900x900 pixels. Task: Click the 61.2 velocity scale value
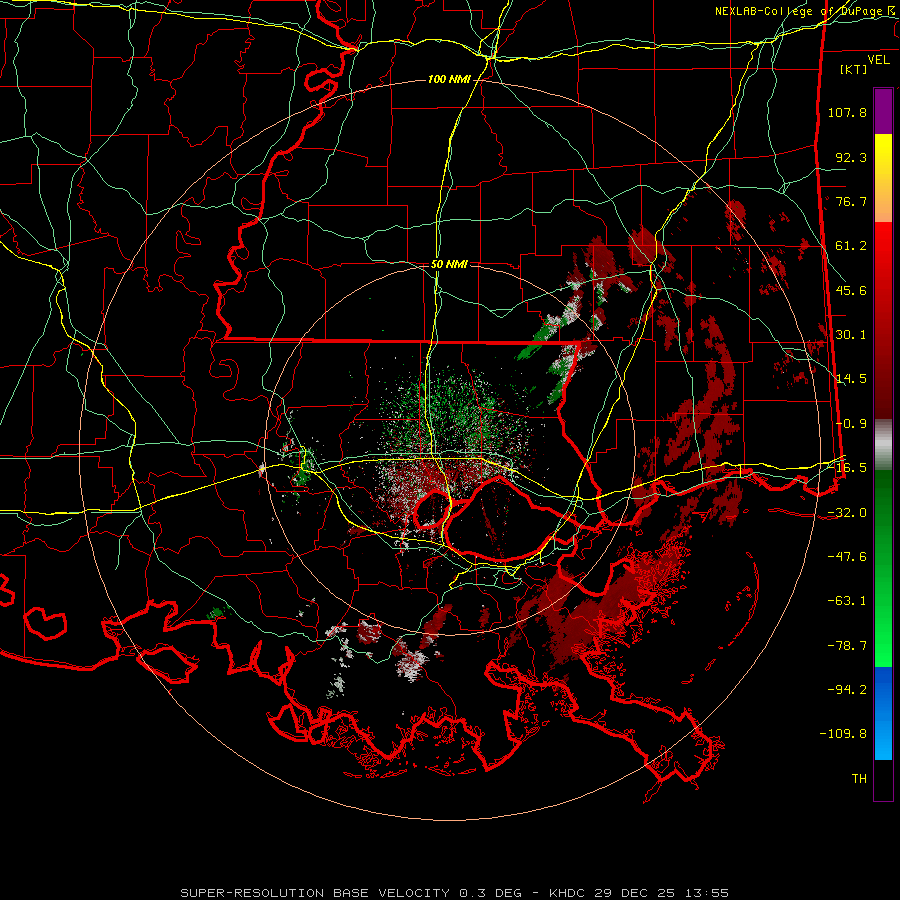(851, 246)
